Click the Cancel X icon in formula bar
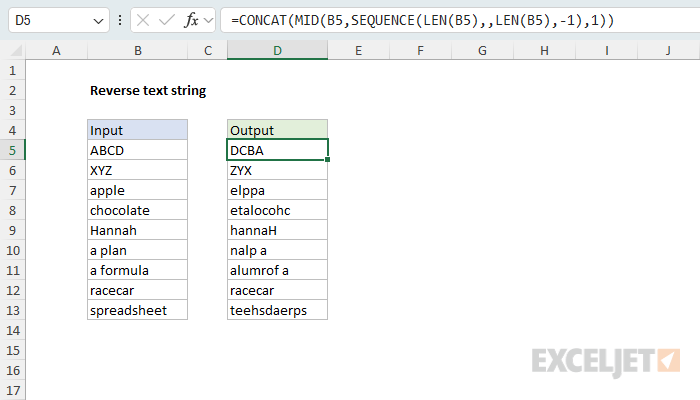This screenshot has width=700, height=400. coord(143,20)
